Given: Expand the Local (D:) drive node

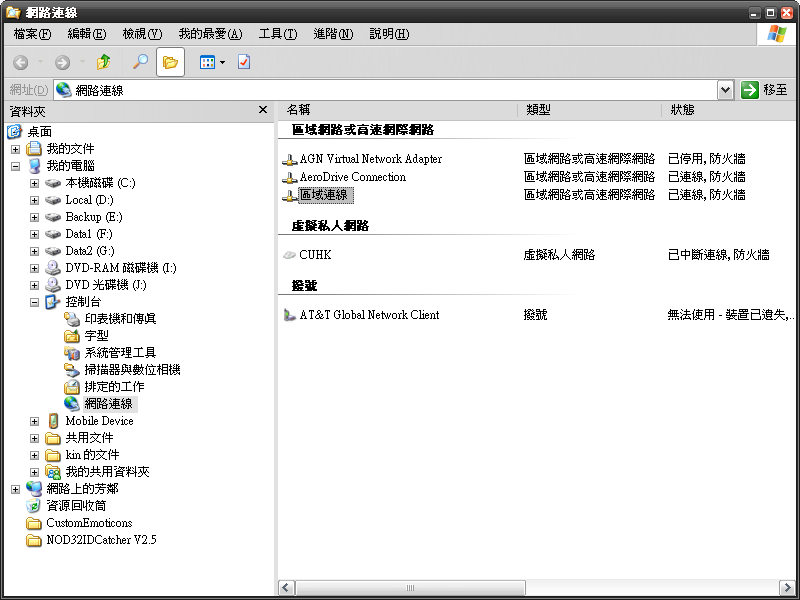Looking at the screenshot, I should (x=35, y=200).
